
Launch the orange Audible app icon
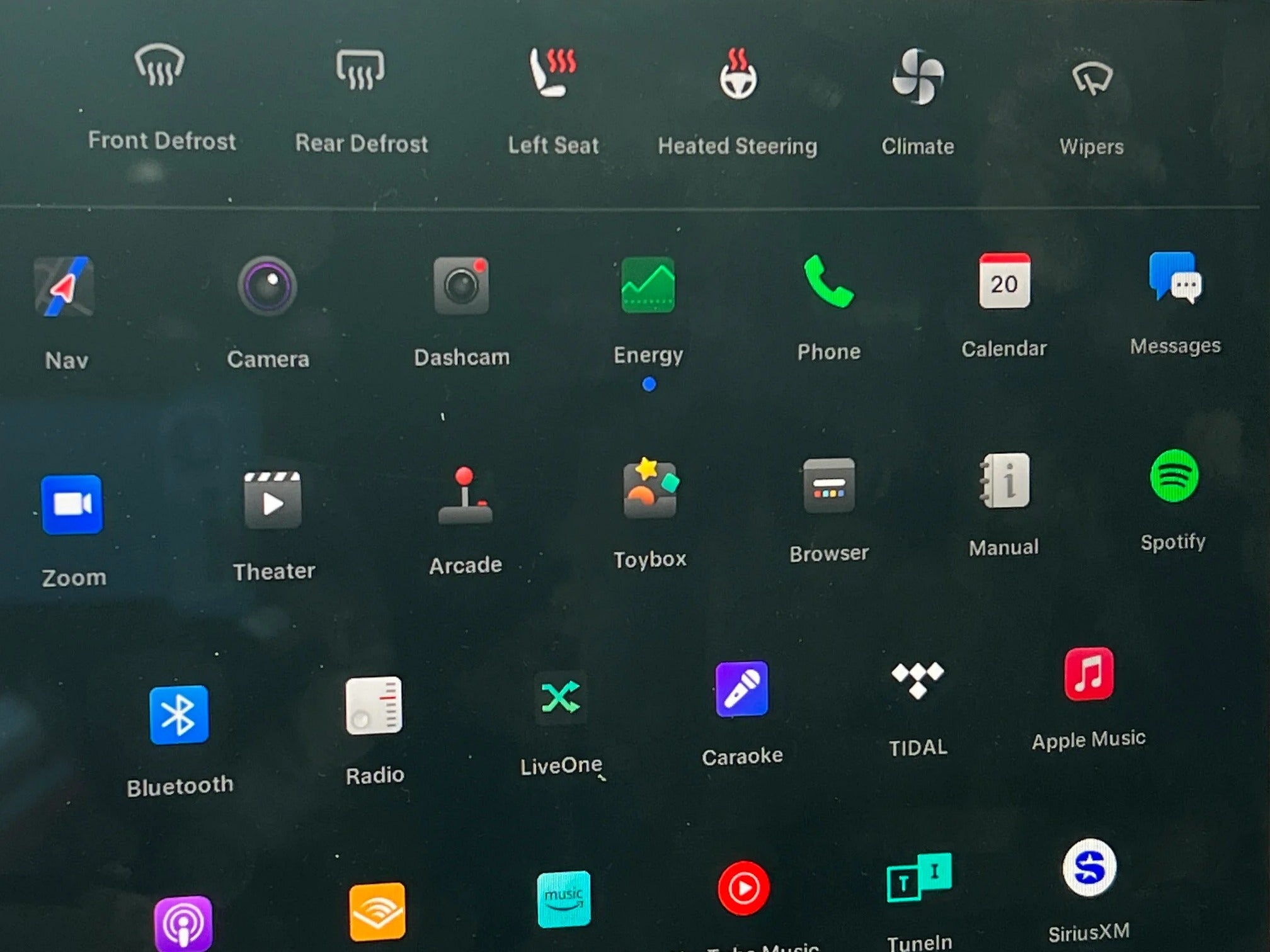tap(377, 912)
